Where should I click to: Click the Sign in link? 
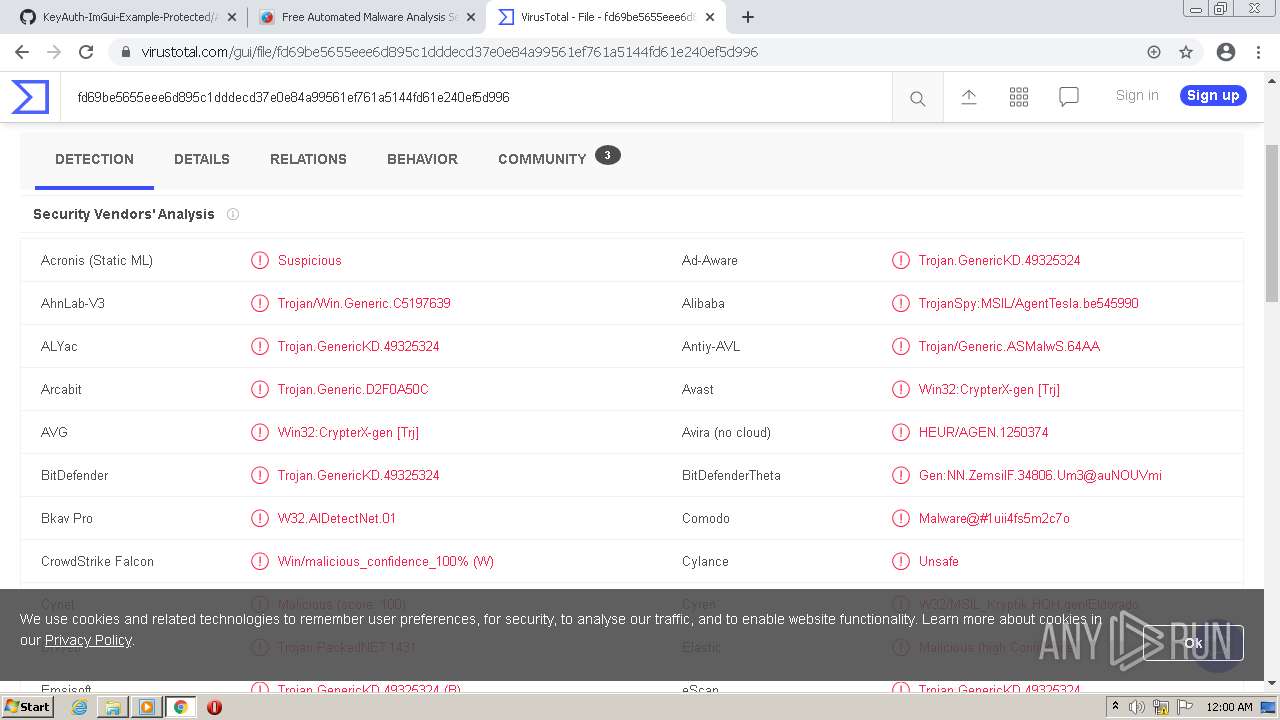1137,96
